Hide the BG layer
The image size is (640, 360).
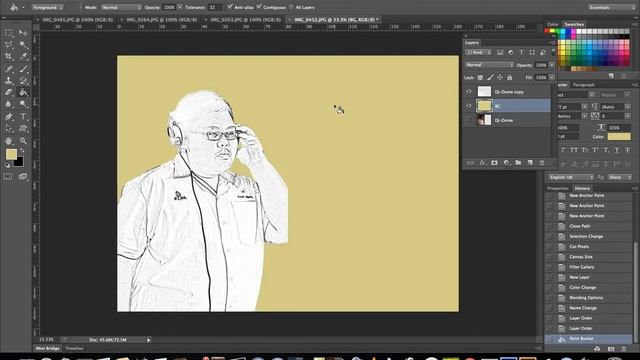click(x=469, y=106)
